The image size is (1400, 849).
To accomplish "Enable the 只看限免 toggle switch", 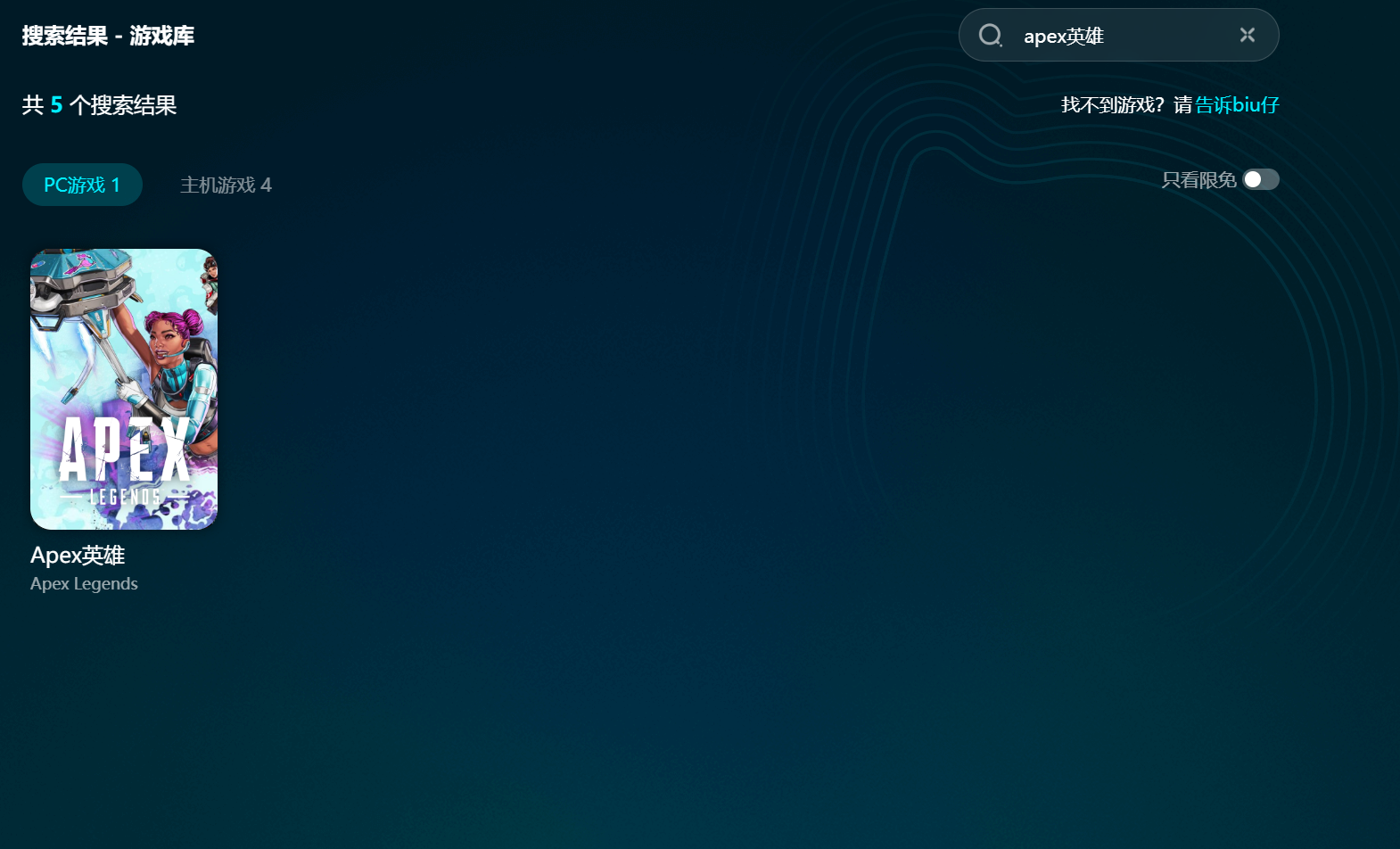I will click(1260, 180).
